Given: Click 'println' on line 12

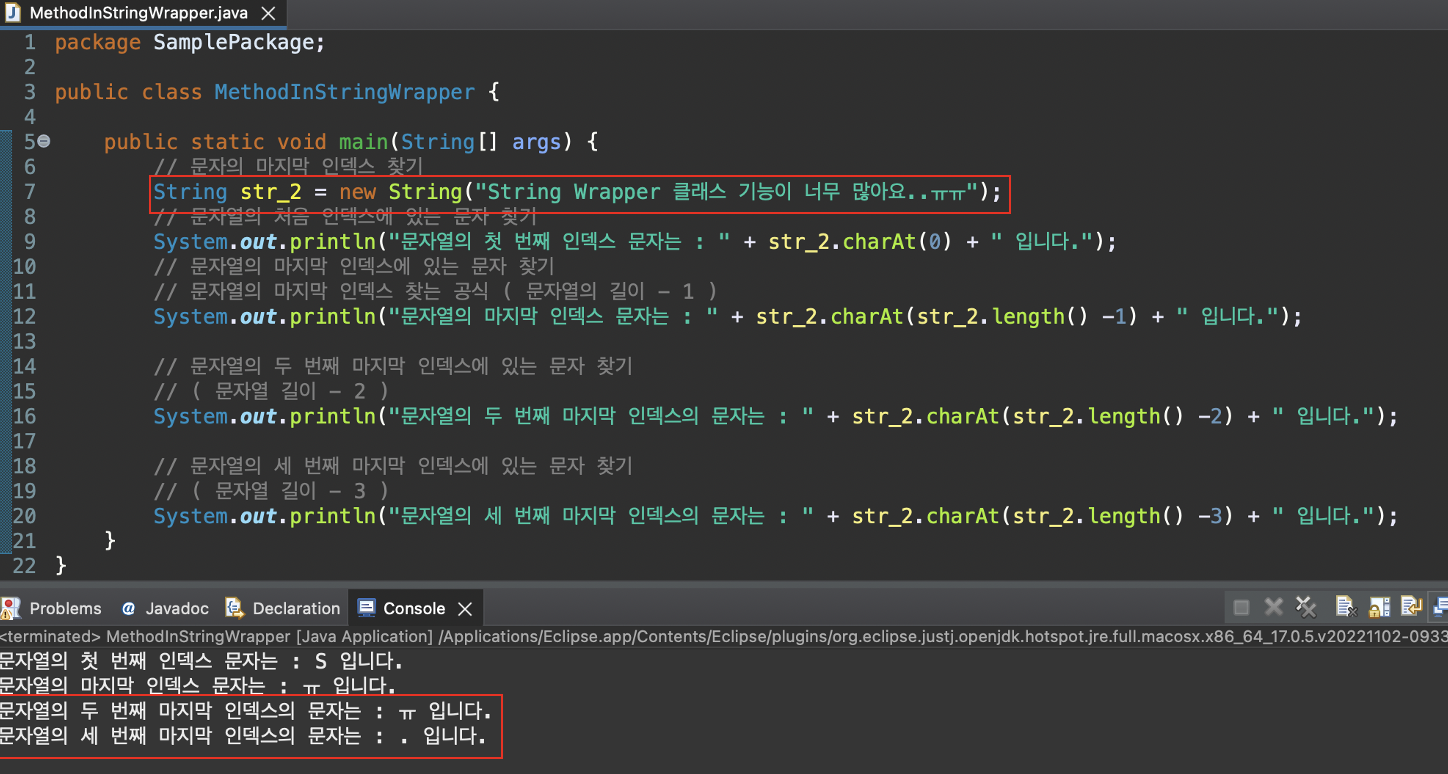Looking at the screenshot, I should click(x=332, y=317).
